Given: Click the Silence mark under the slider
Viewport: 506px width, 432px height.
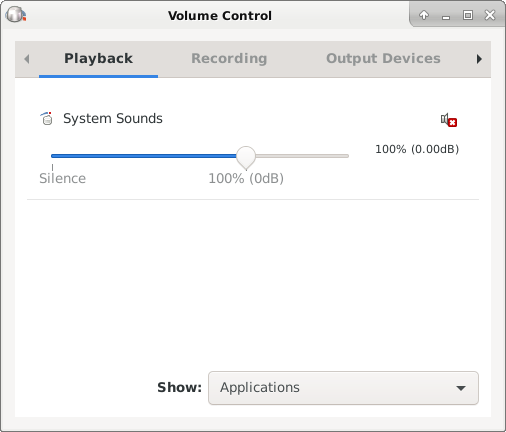Looking at the screenshot, I should tap(63, 178).
